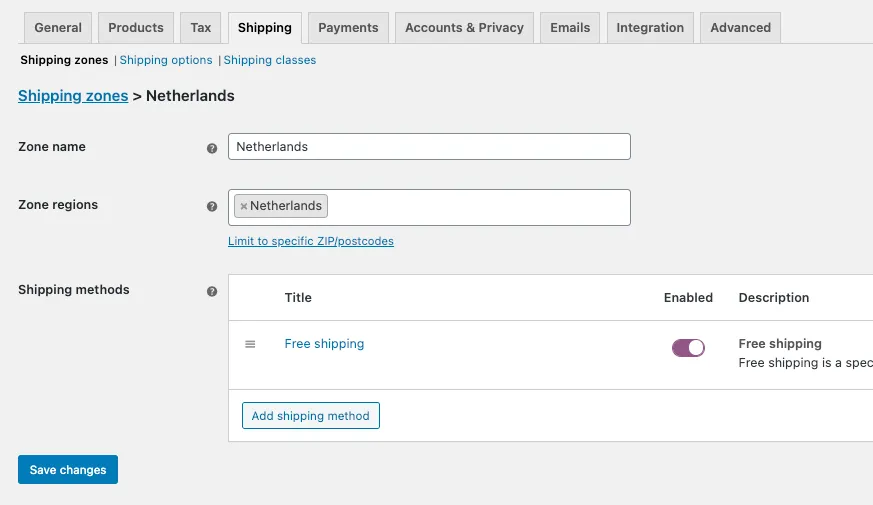Image resolution: width=873 pixels, height=505 pixels.
Task: Switch to the Products settings tab
Action: pyautogui.click(x=136, y=28)
